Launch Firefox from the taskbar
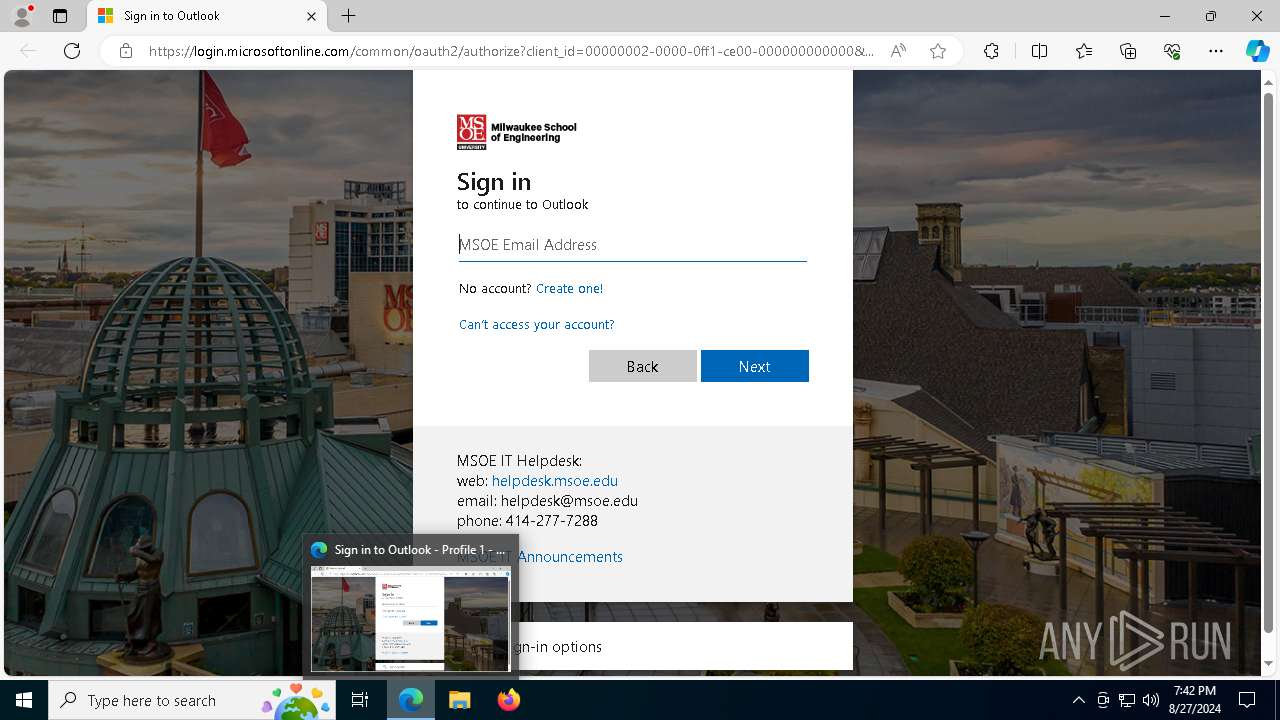1280x720 pixels. [x=508, y=700]
